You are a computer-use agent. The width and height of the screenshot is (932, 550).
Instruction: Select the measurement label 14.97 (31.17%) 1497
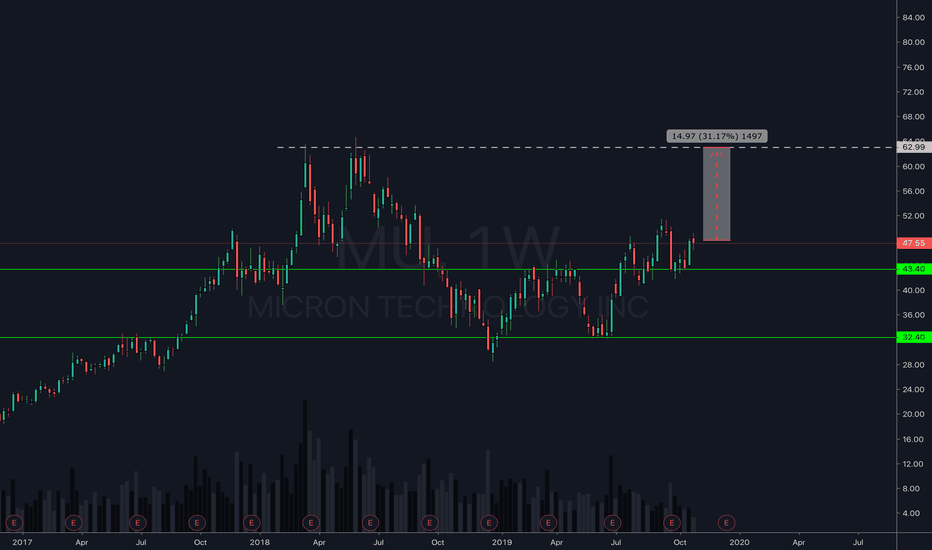[717, 136]
